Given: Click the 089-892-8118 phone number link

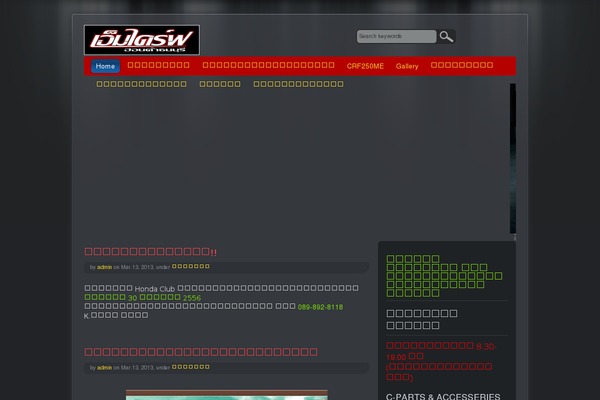Looking at the screenshot, I should click(x=320, y=307).
